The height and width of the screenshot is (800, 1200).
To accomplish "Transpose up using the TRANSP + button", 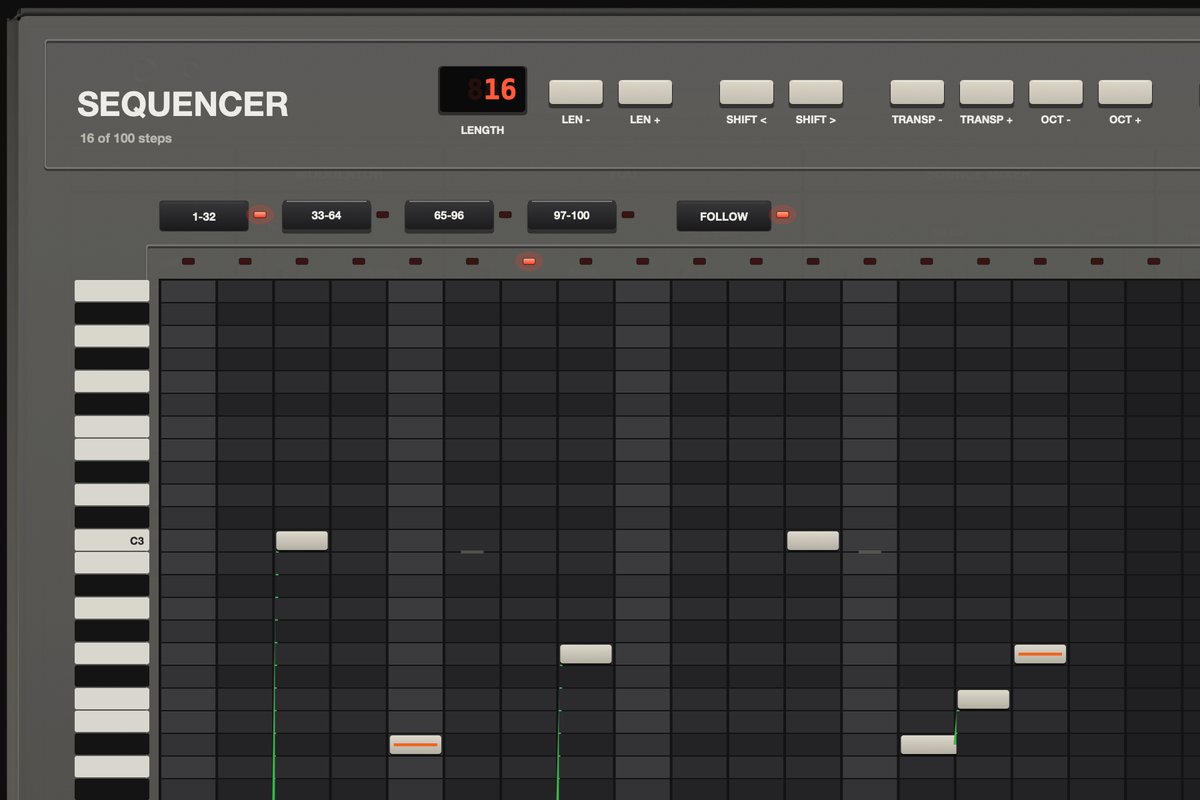I will [x=987, y=93].
